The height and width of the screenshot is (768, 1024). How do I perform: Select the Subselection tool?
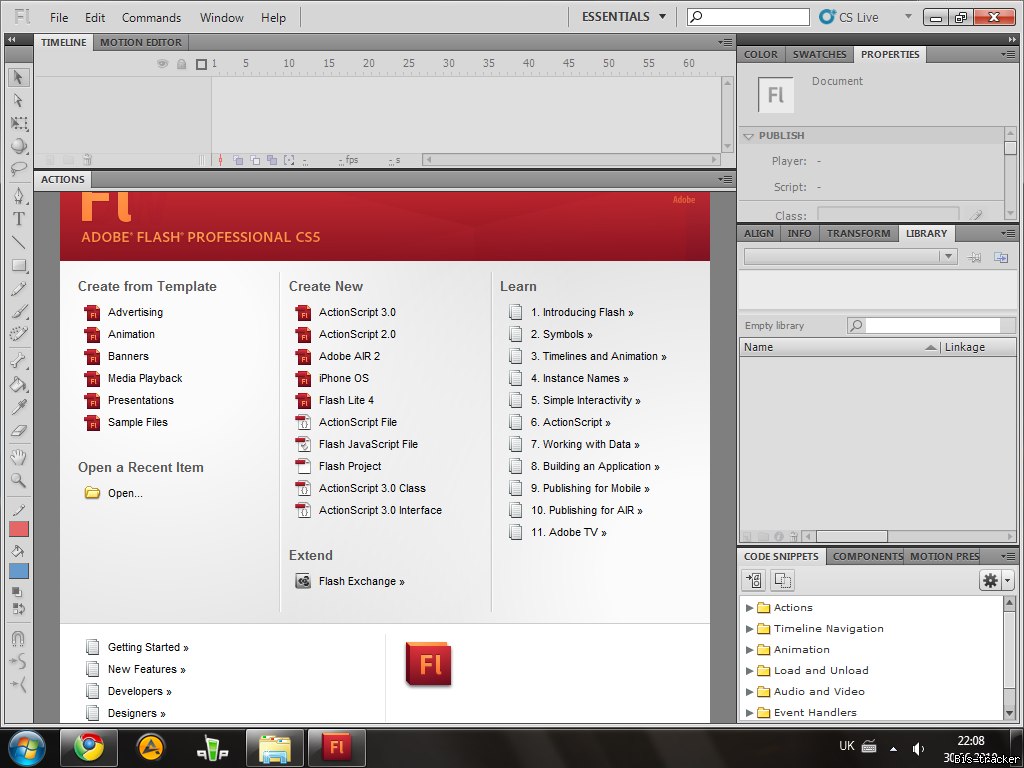[x=18, y=100]
